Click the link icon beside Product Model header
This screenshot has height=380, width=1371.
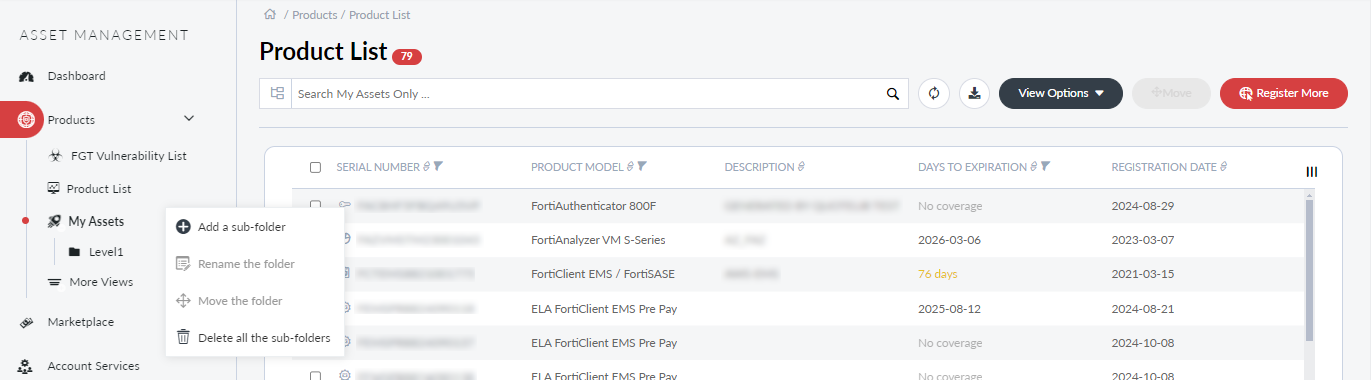click(630, 167)
